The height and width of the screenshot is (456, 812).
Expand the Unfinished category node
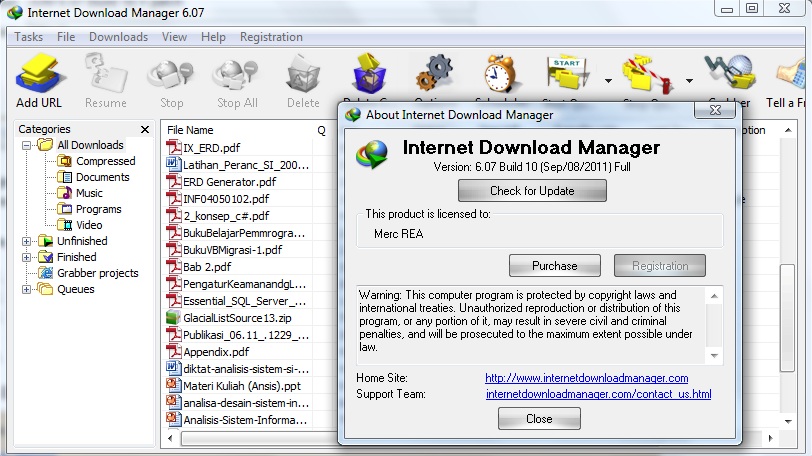click(x=26, y=241)
